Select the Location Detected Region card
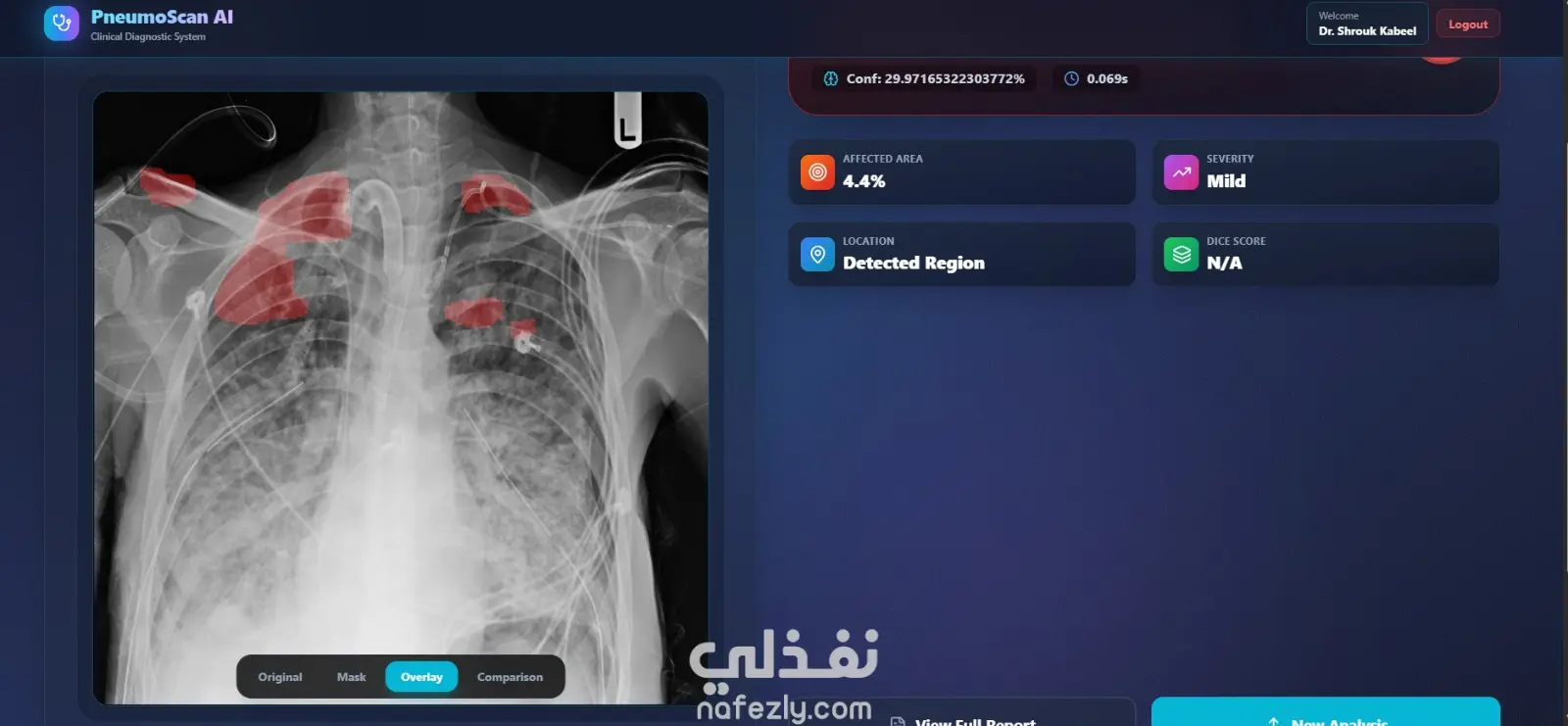The height and width of the screenshot is (726, 1568). (962, 255)
